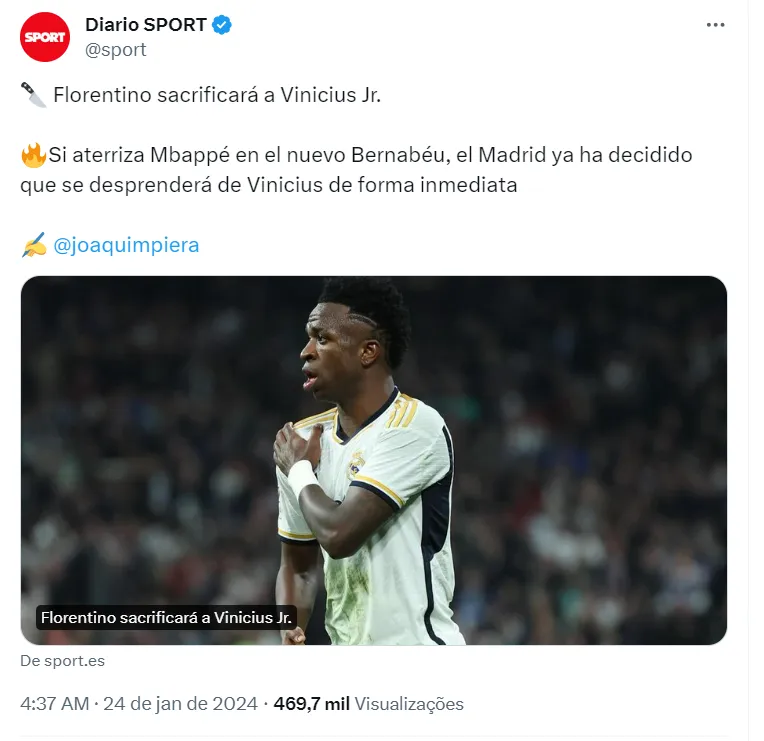Image resolution: width=764 pixels, height=741 pixels.
Task: Follow the 'De sport.es' source link
Action: (62, 661)
